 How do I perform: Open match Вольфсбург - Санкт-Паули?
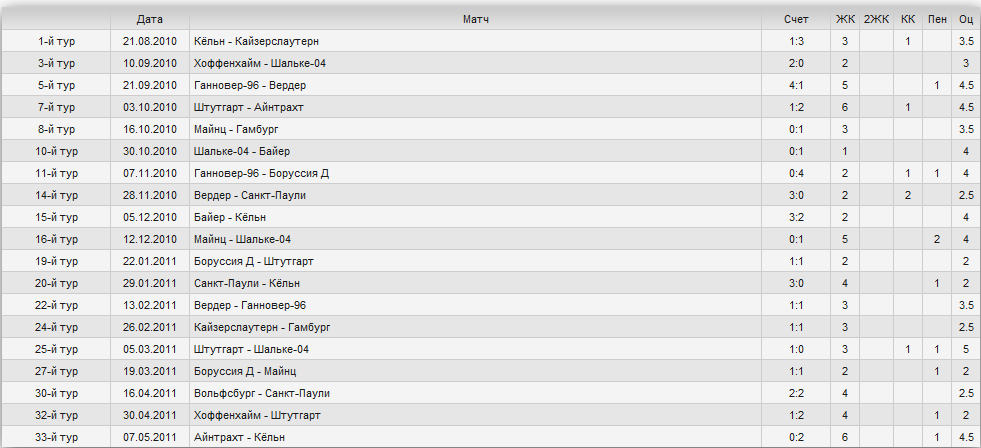pos(262,393)
